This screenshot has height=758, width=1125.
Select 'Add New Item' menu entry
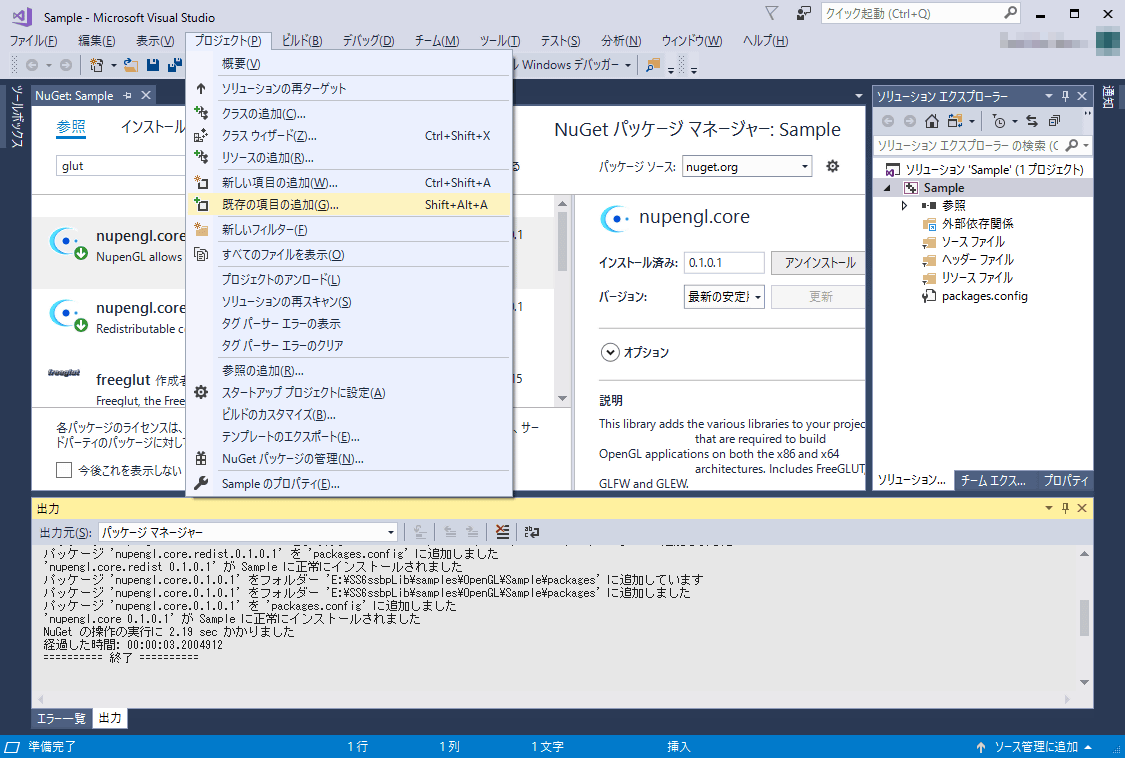coord(349,182)
